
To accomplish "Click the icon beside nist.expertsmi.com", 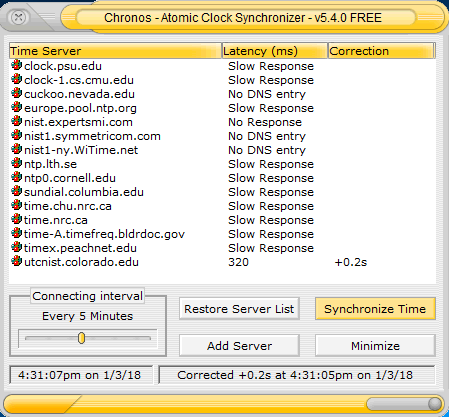I will [16, 121].
